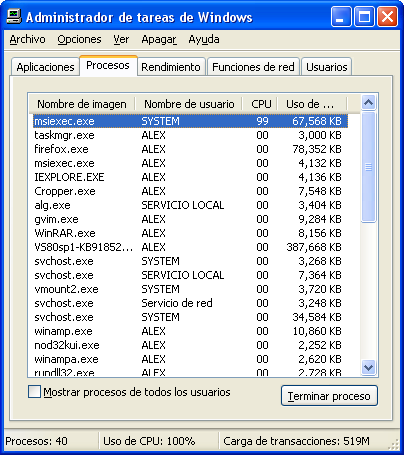Screen dimensions: 404x455
Task: Sort processes by CPU column header
Action: 260,104
